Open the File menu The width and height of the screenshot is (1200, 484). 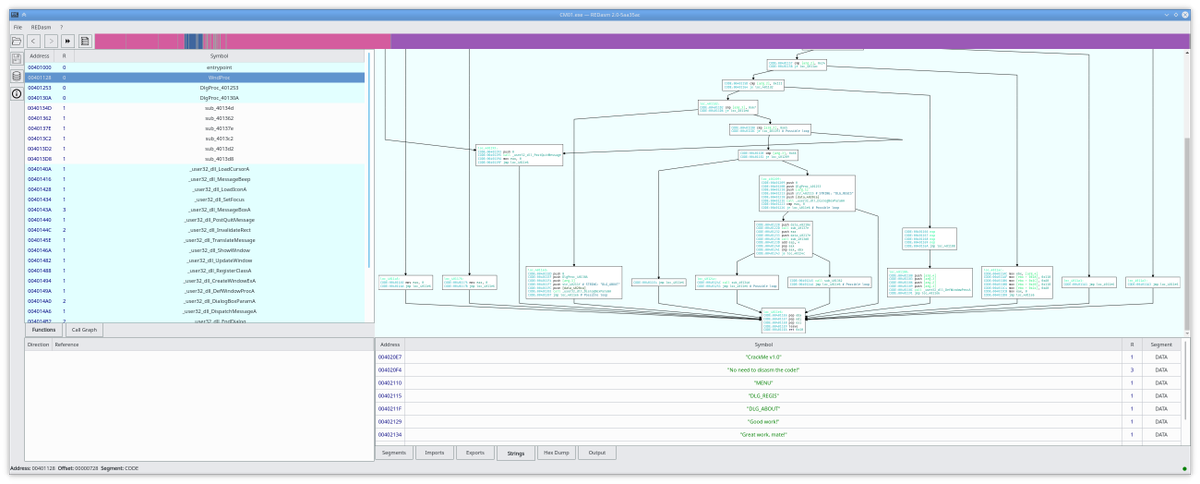17,27
